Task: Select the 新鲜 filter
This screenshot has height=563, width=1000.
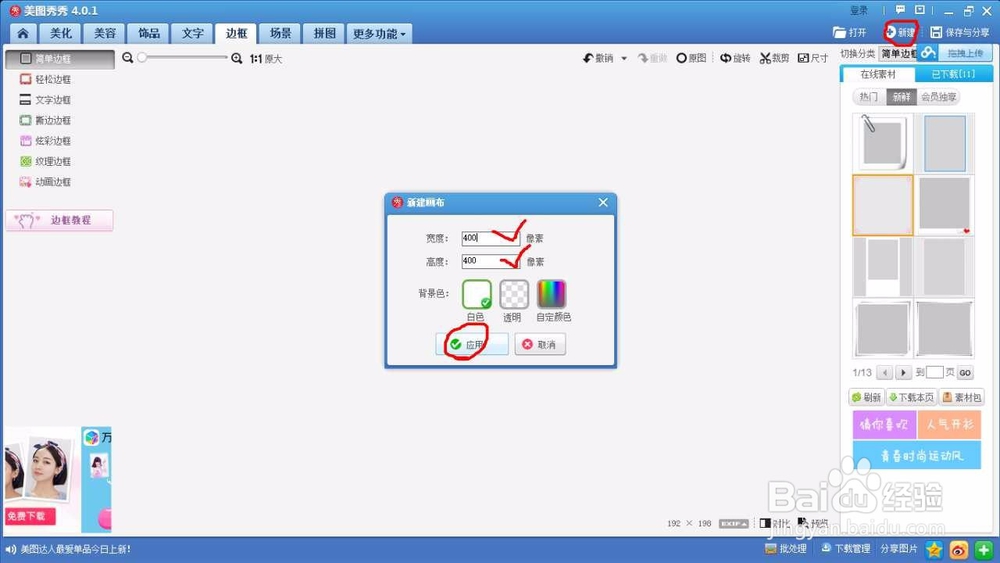Action: click(x=901, y=97)
